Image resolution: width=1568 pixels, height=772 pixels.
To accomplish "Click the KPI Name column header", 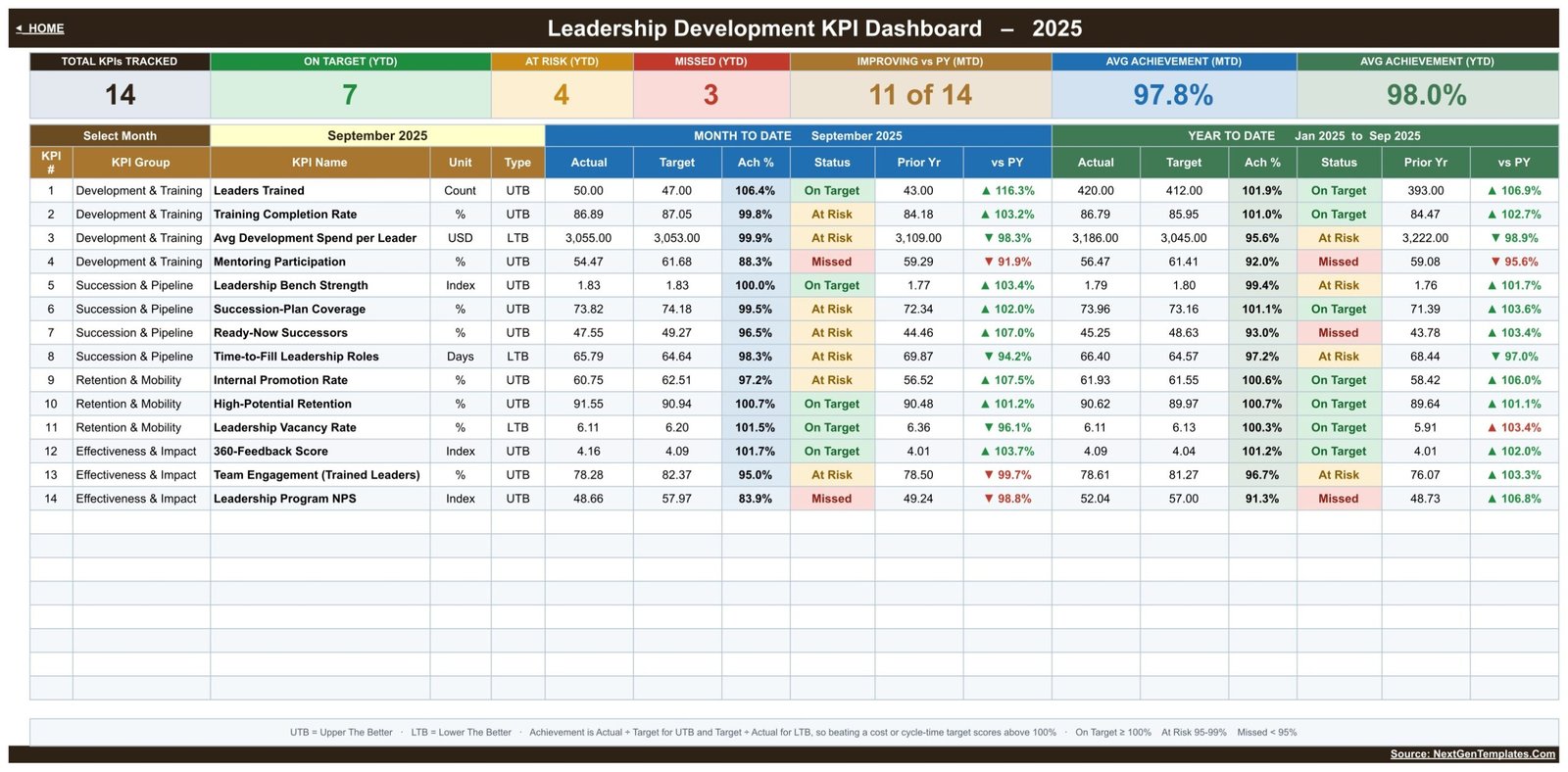I will coord(319,163).
